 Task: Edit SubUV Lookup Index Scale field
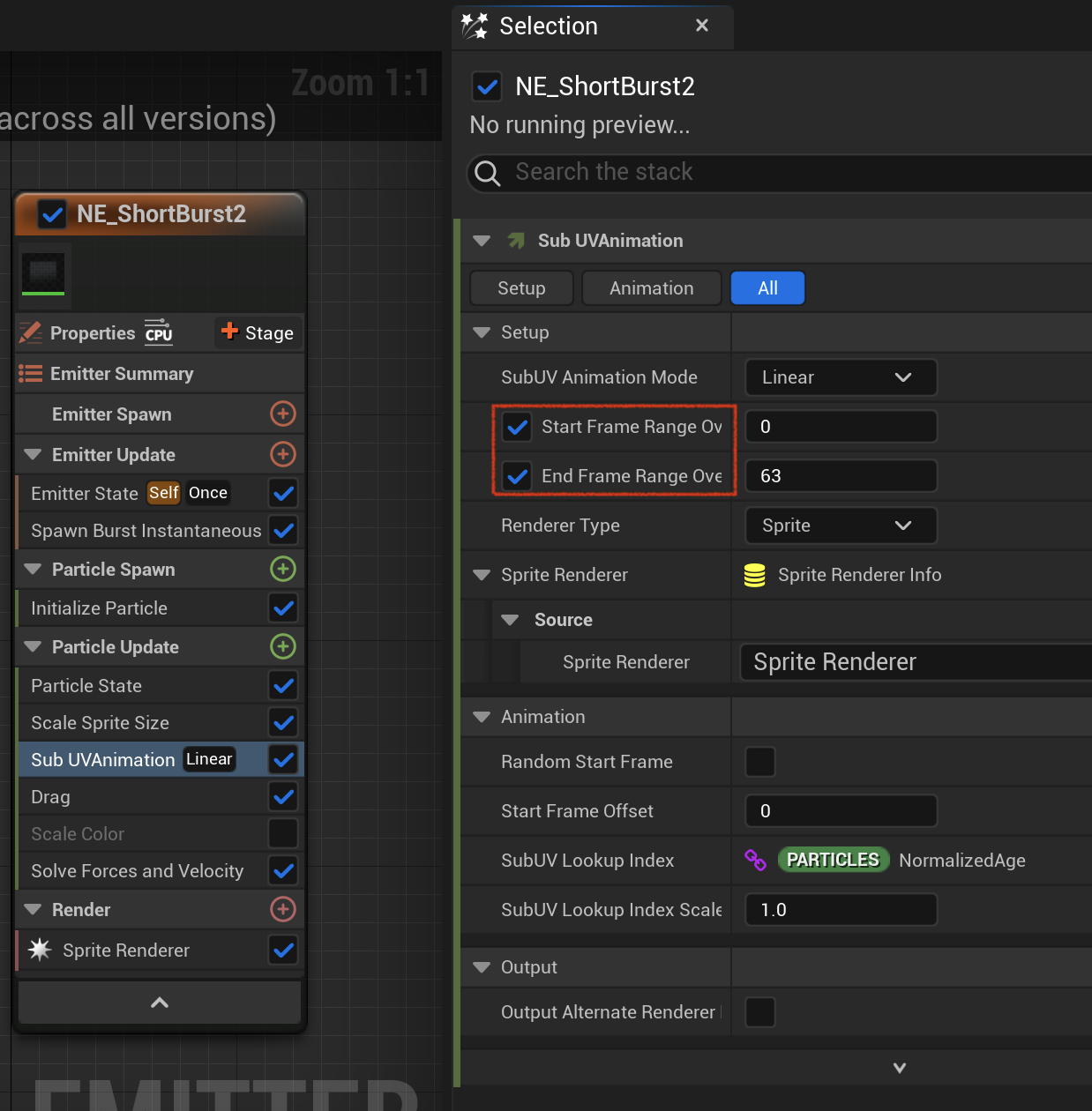click(x=841, y=910)
